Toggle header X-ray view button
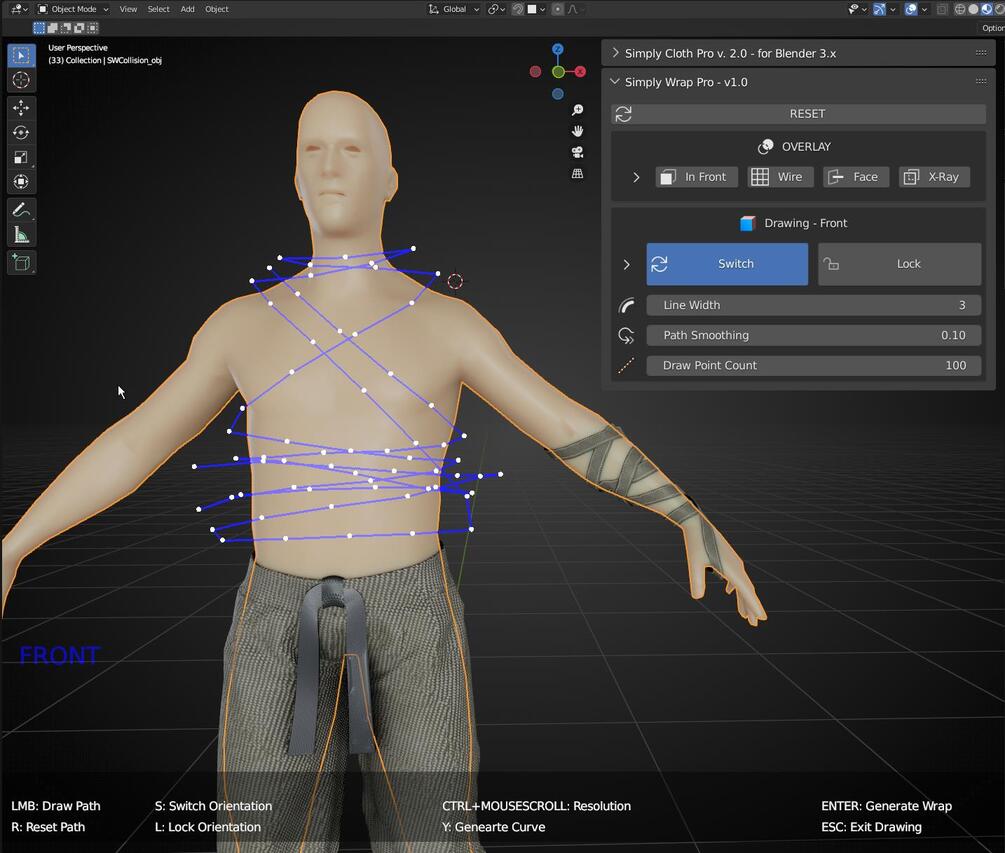The width and height of the screenshot is (1005, 853). click(942, 9)
